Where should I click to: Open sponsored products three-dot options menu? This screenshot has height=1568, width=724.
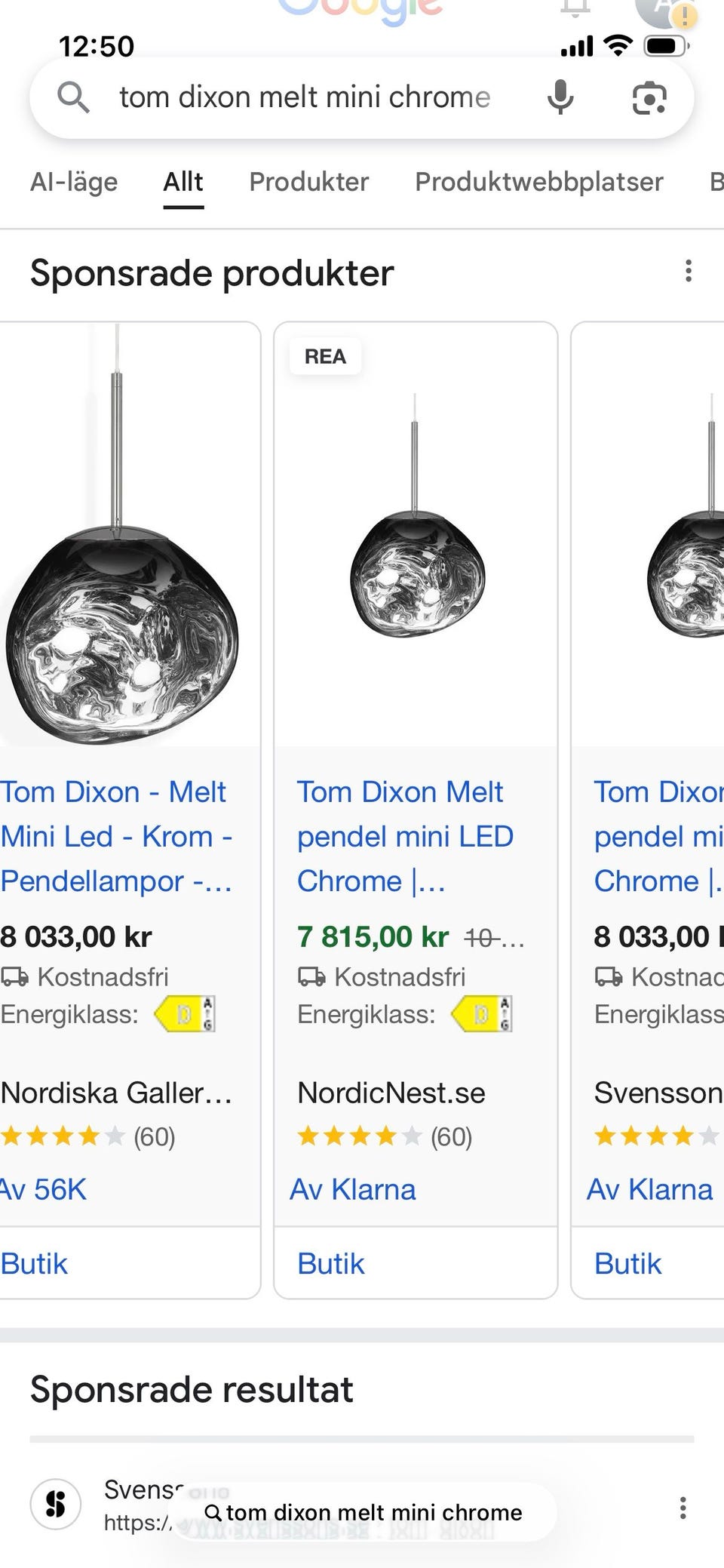(688, 271)
